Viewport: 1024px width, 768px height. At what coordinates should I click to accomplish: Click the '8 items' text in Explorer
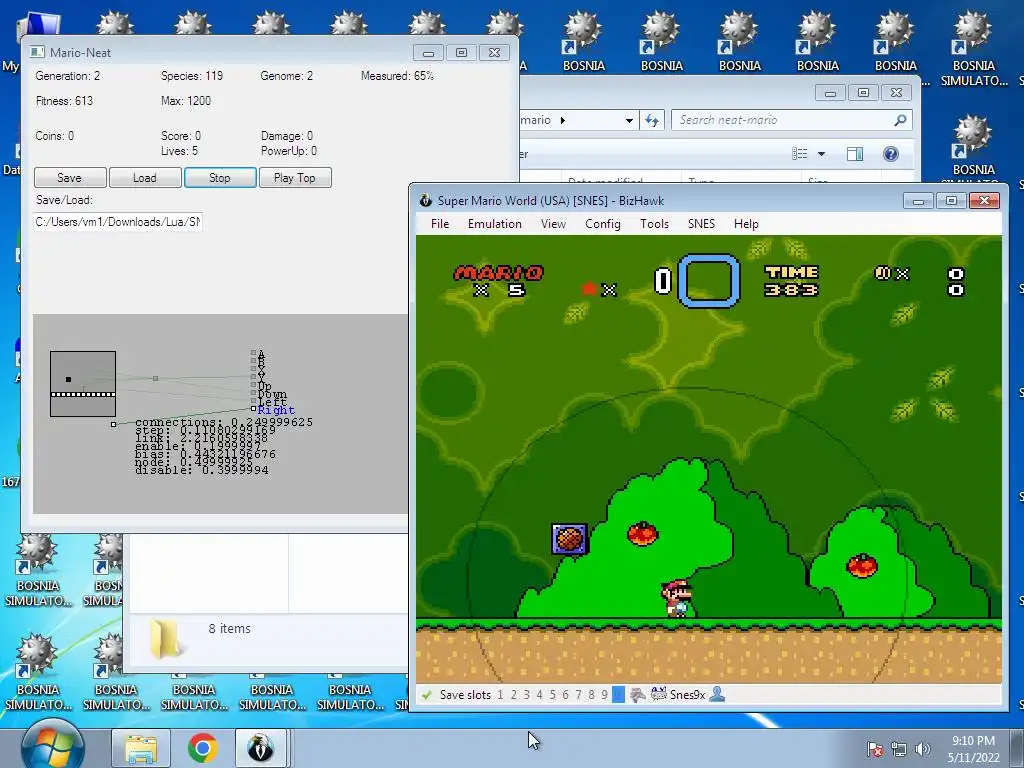[x=230, y=629]
